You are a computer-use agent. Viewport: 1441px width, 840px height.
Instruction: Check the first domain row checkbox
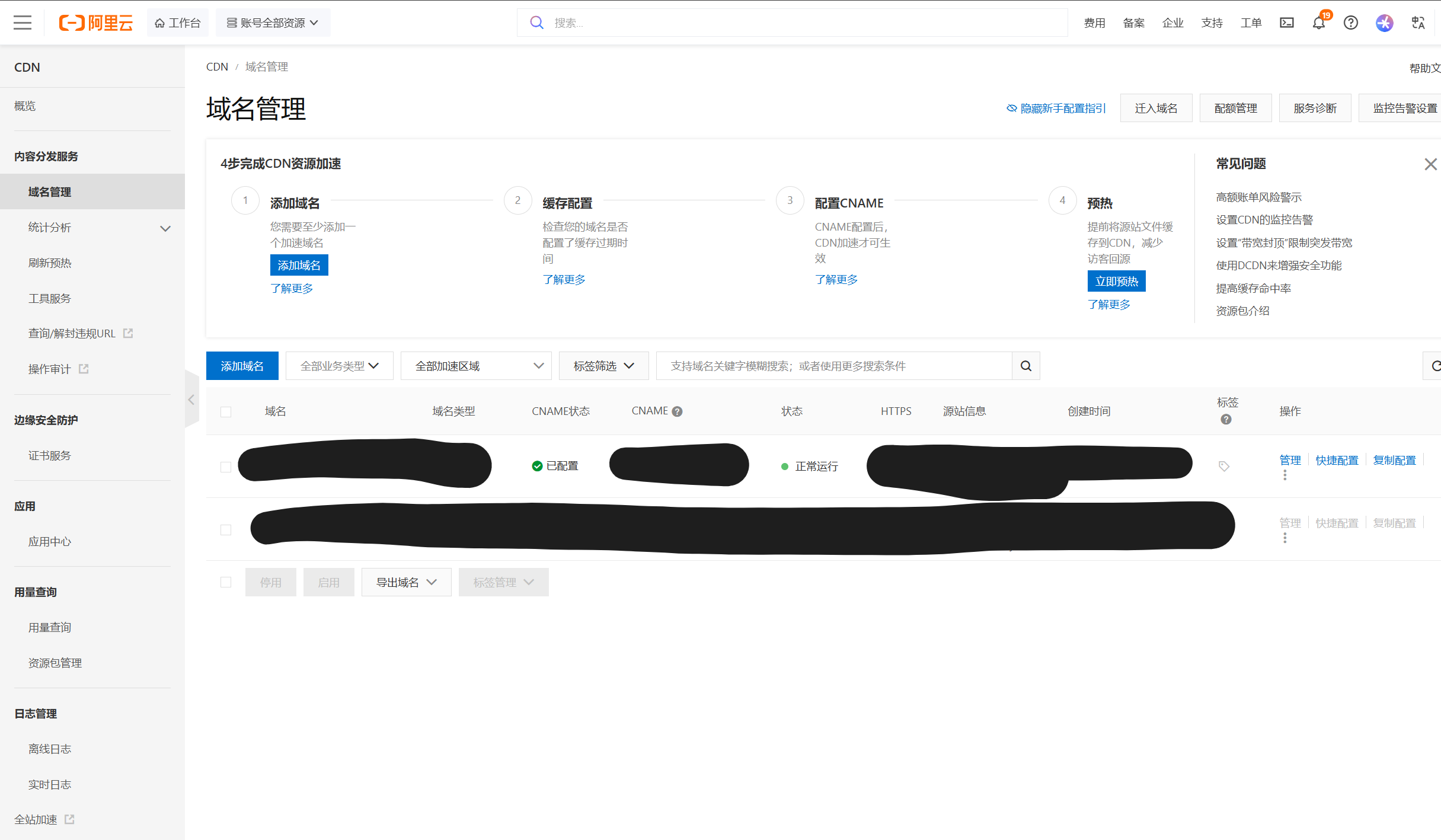click(226, 467)
